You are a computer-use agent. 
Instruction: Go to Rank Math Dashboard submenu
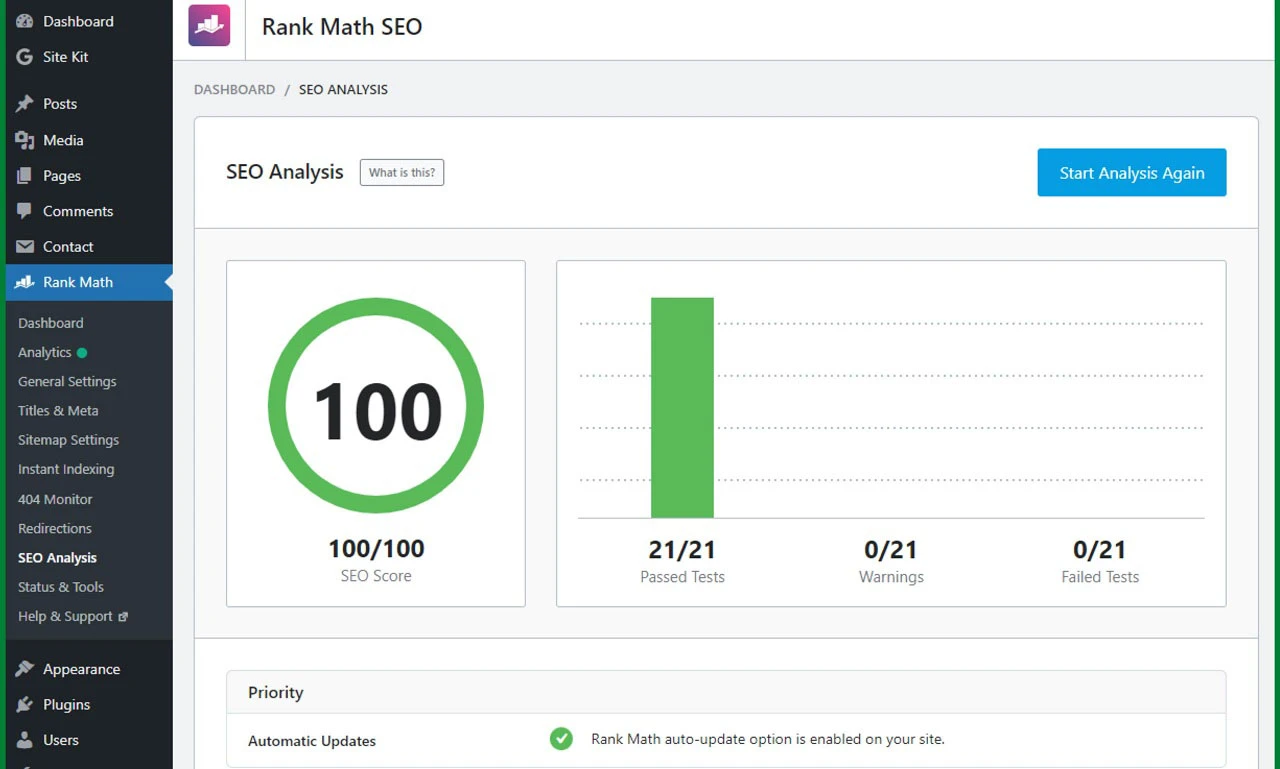51,323
